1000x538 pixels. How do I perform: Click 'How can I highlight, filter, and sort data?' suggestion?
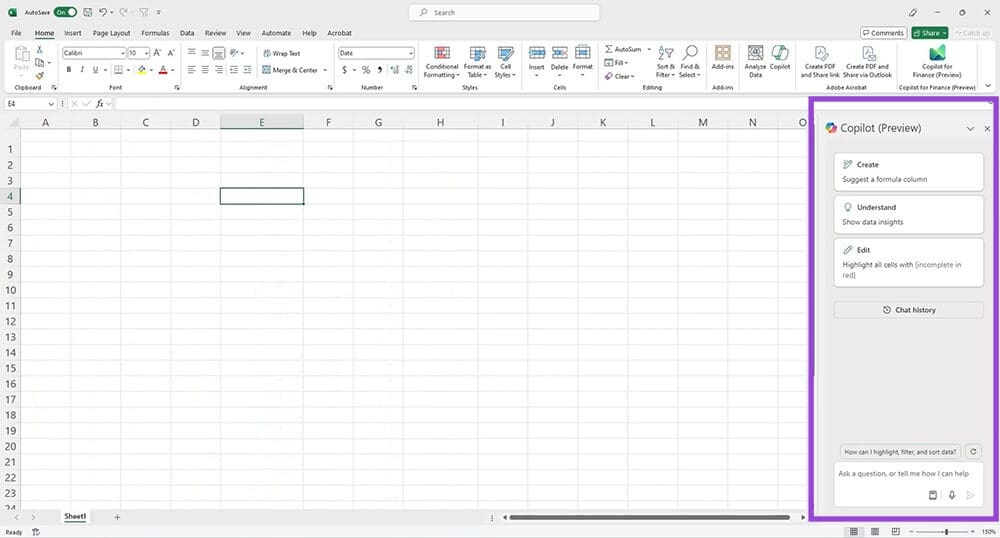point(900,451)
